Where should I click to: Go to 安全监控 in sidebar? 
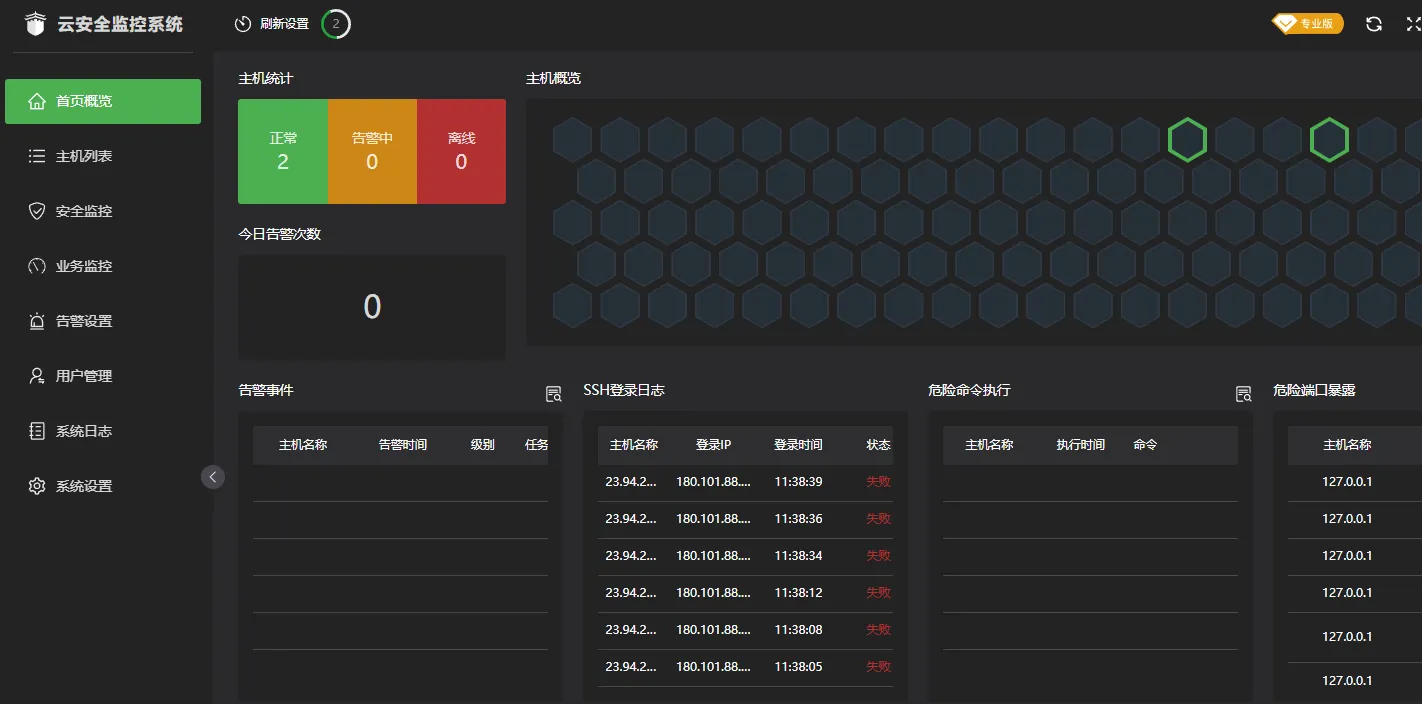(84, 211)
